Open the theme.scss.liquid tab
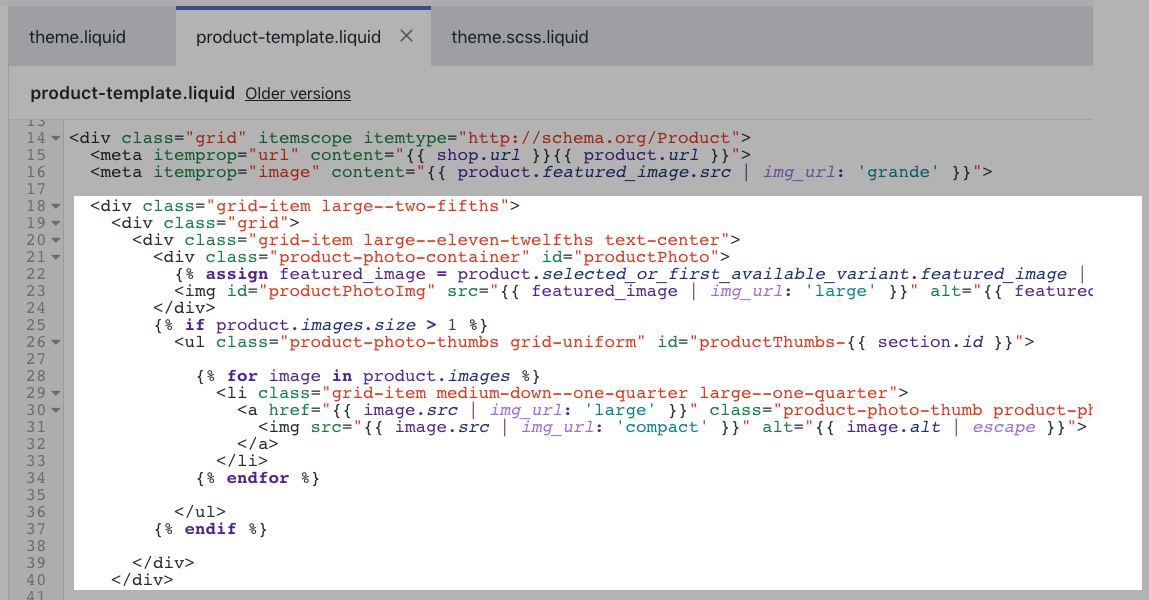Image resolution: width=1149 pixels, height=600 pixels. [x=519, y=37]
